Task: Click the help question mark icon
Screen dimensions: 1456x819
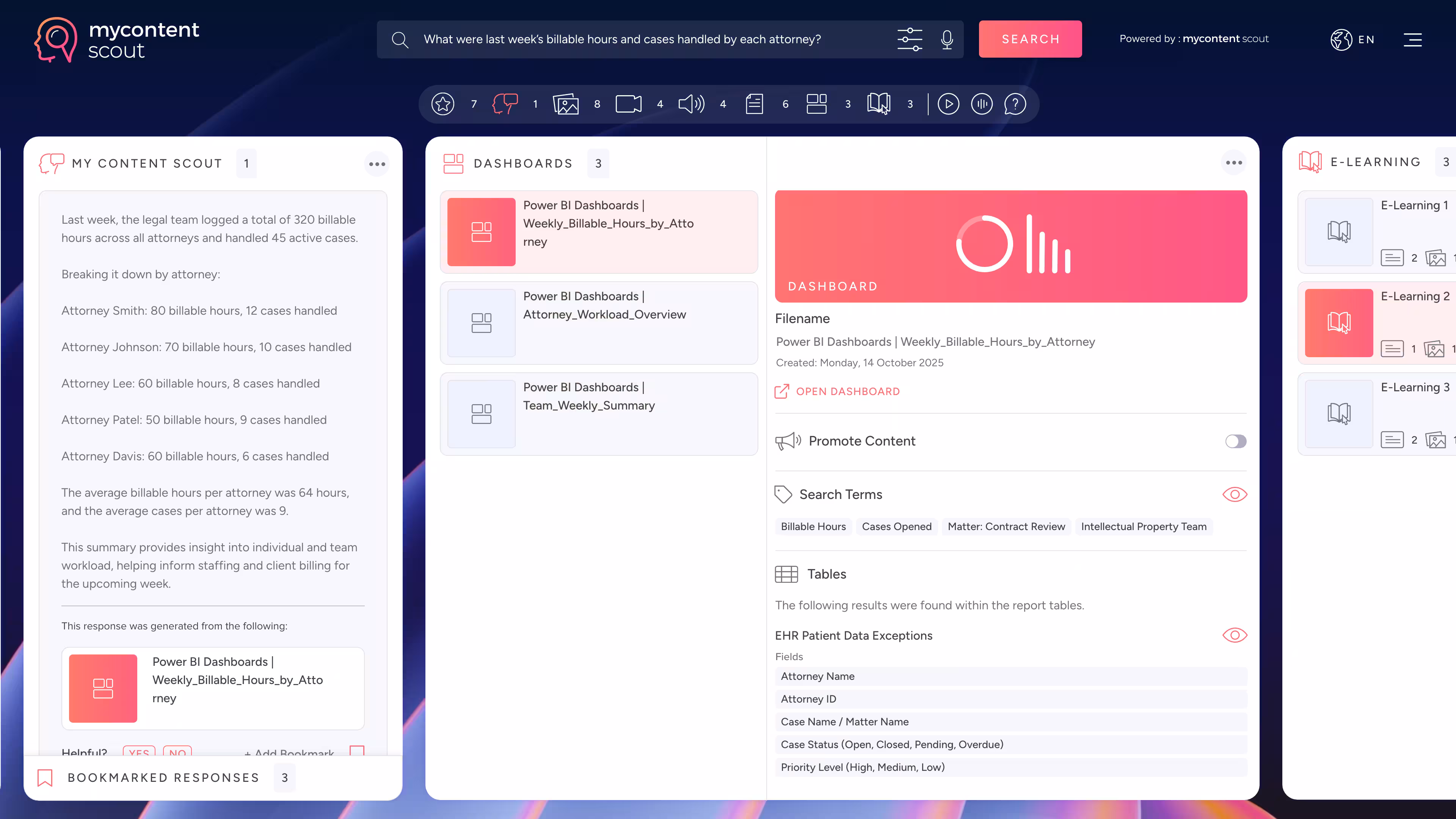Action: pos(1015,104)
